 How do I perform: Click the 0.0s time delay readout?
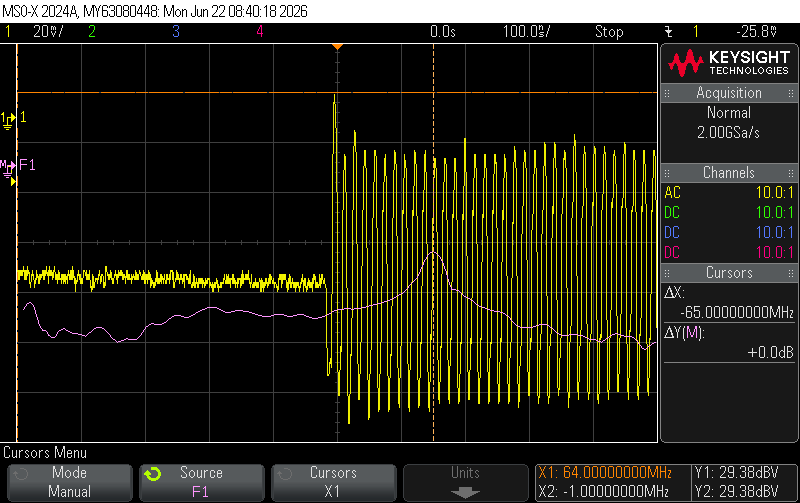[443, 32]
